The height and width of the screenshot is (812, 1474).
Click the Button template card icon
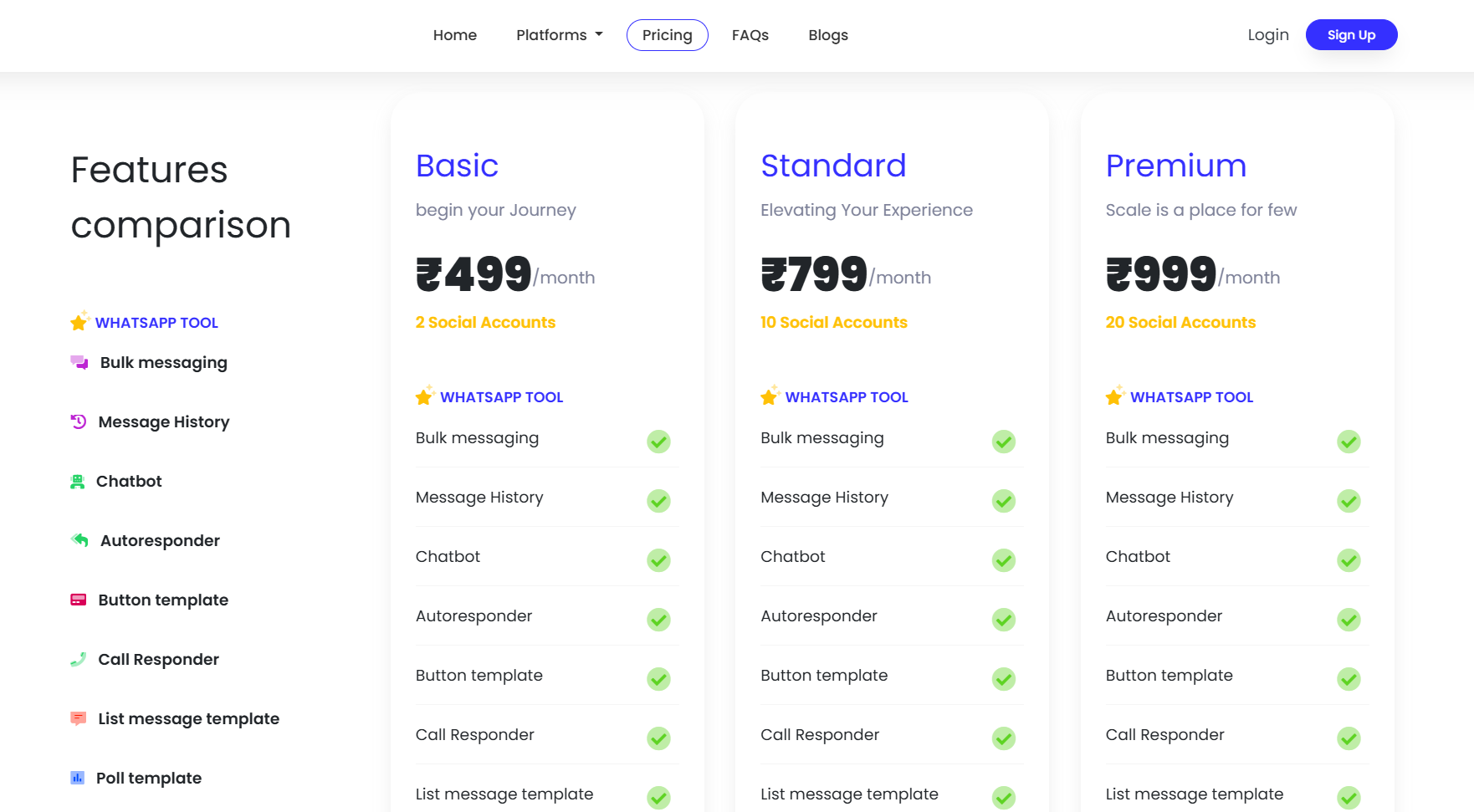click(79, 600)
